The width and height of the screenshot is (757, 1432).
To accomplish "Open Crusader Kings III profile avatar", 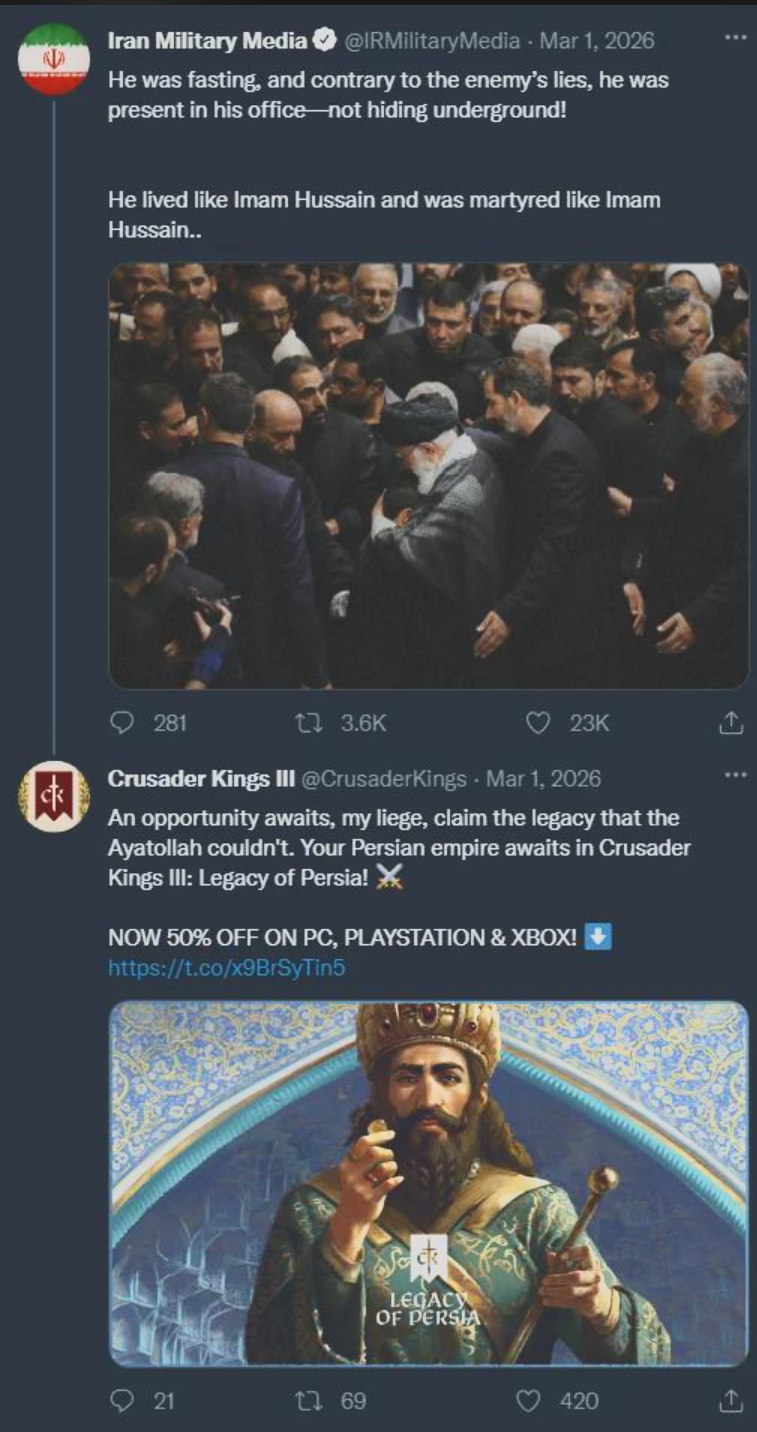I will point(54,796).
